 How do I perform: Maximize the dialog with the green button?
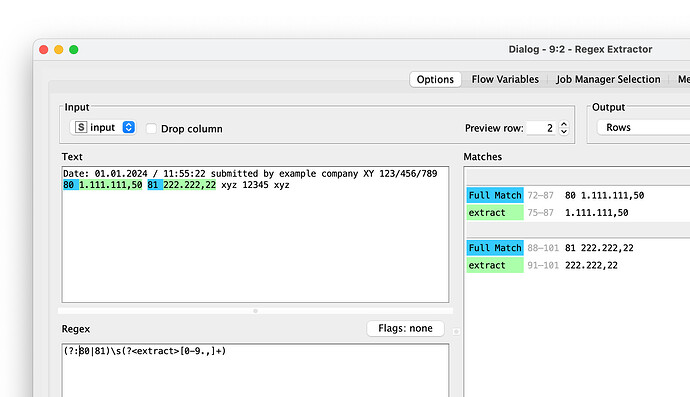74,49
